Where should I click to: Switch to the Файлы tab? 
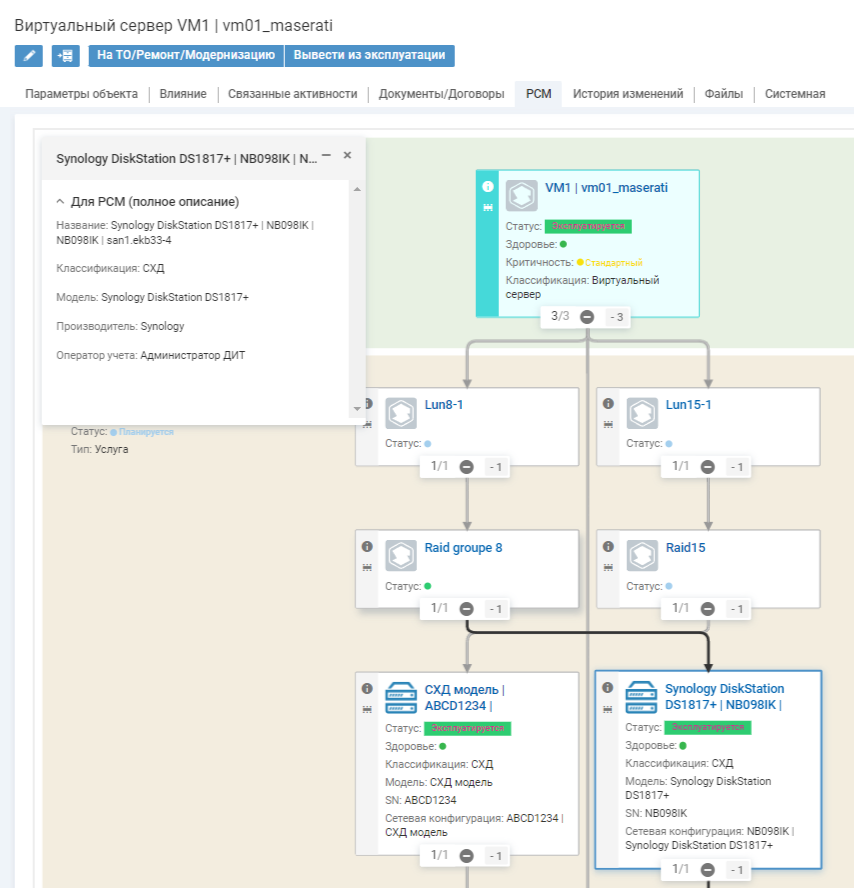click(x=724, y=94)
